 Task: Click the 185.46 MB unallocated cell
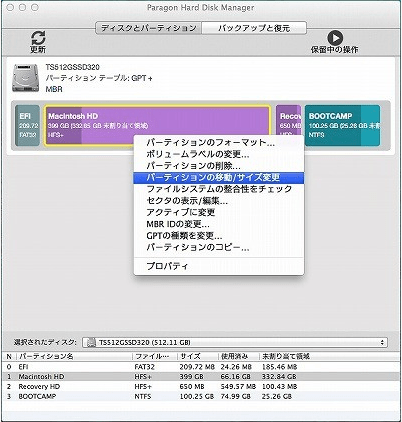click(x=279, y=367)
